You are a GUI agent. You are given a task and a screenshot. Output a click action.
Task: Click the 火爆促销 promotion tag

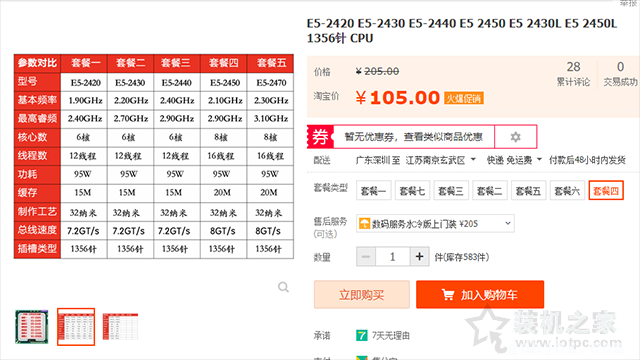(464, 98)
